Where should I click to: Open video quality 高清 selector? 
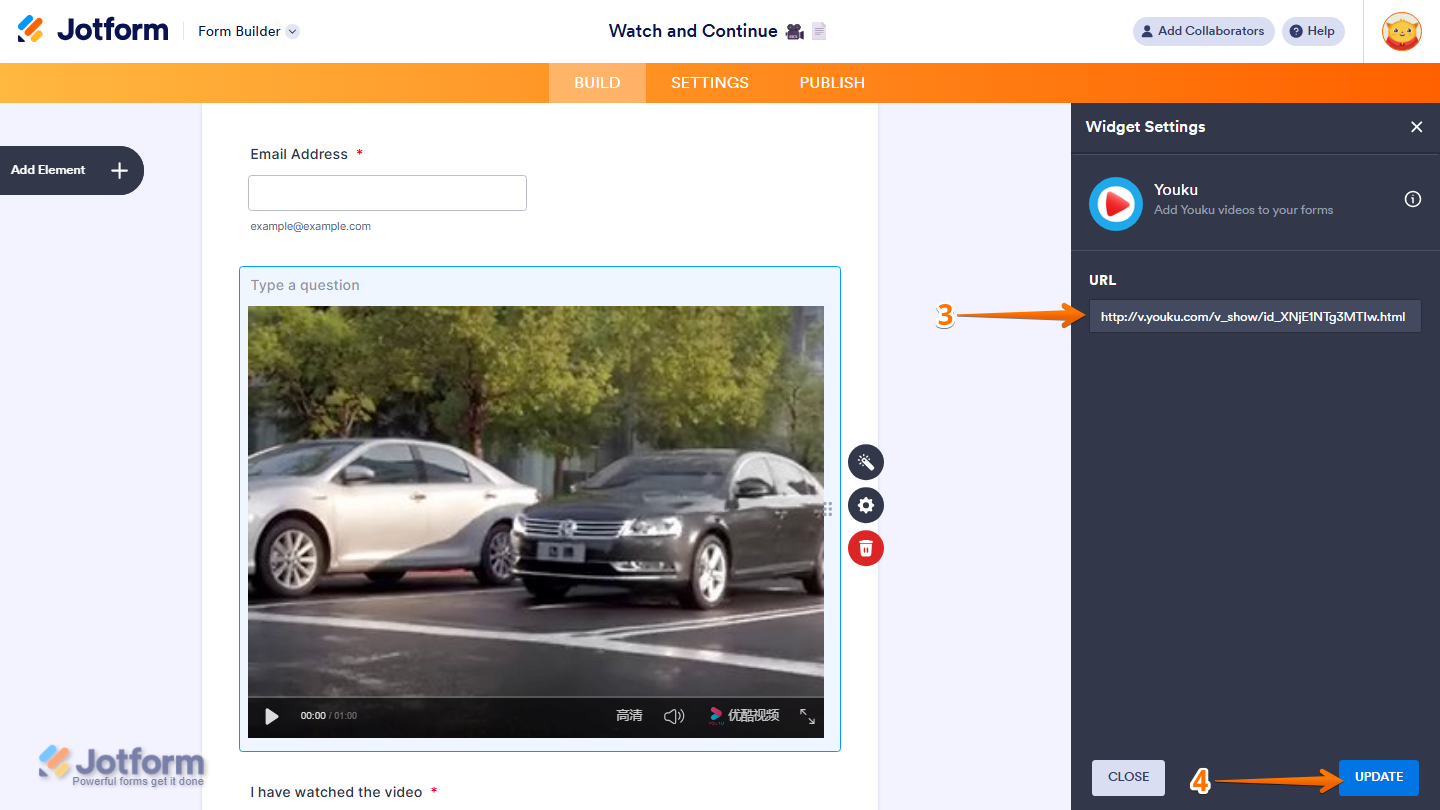(629, 716)
